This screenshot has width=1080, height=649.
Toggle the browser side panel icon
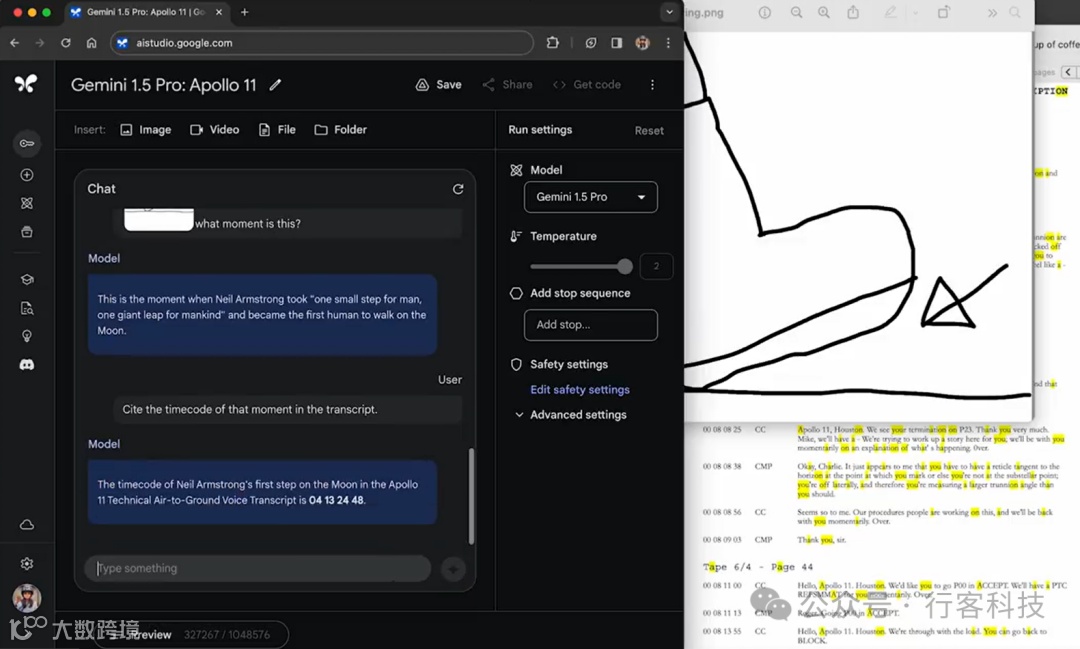click(616, 43)
